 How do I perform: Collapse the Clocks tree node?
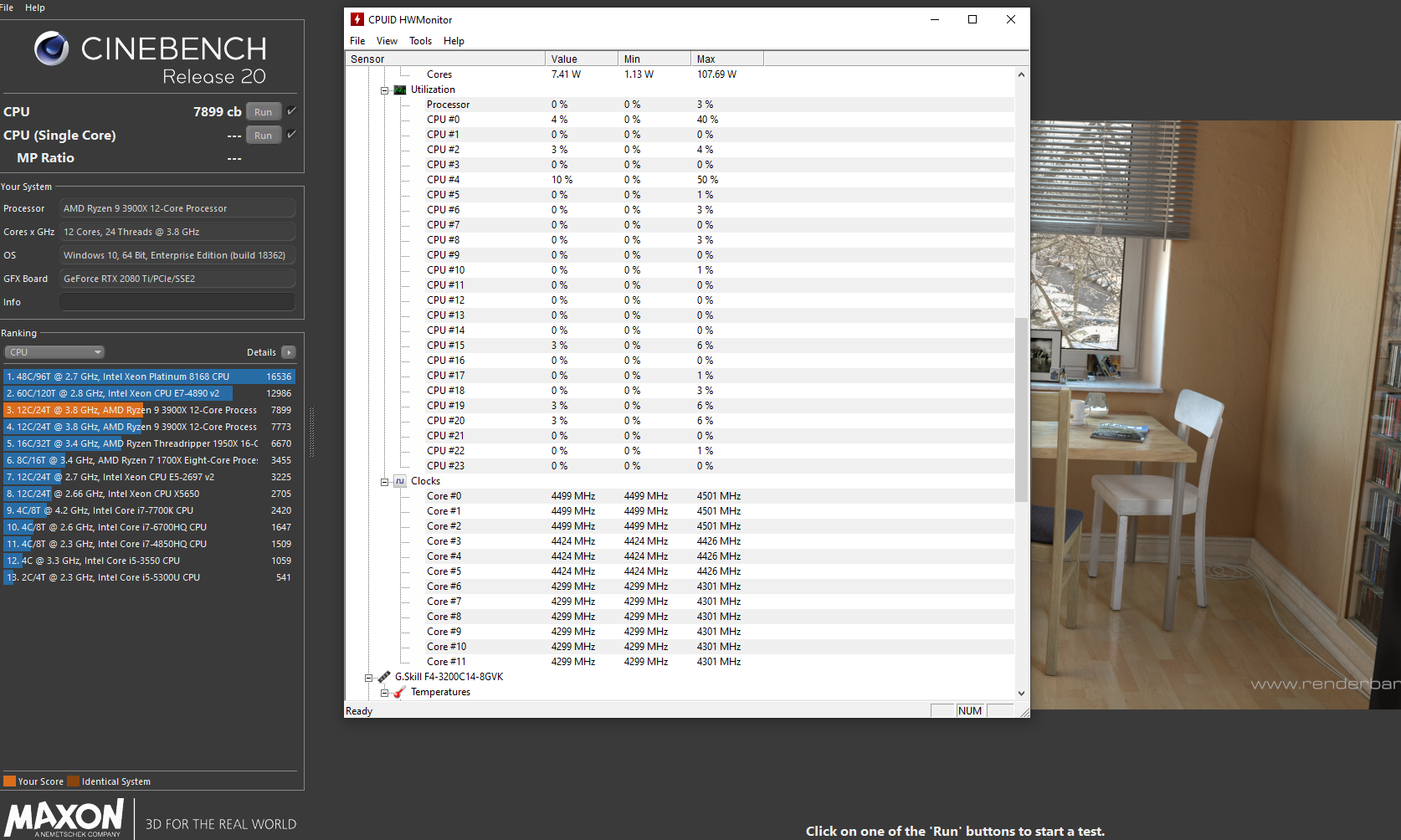pos(385,482)
